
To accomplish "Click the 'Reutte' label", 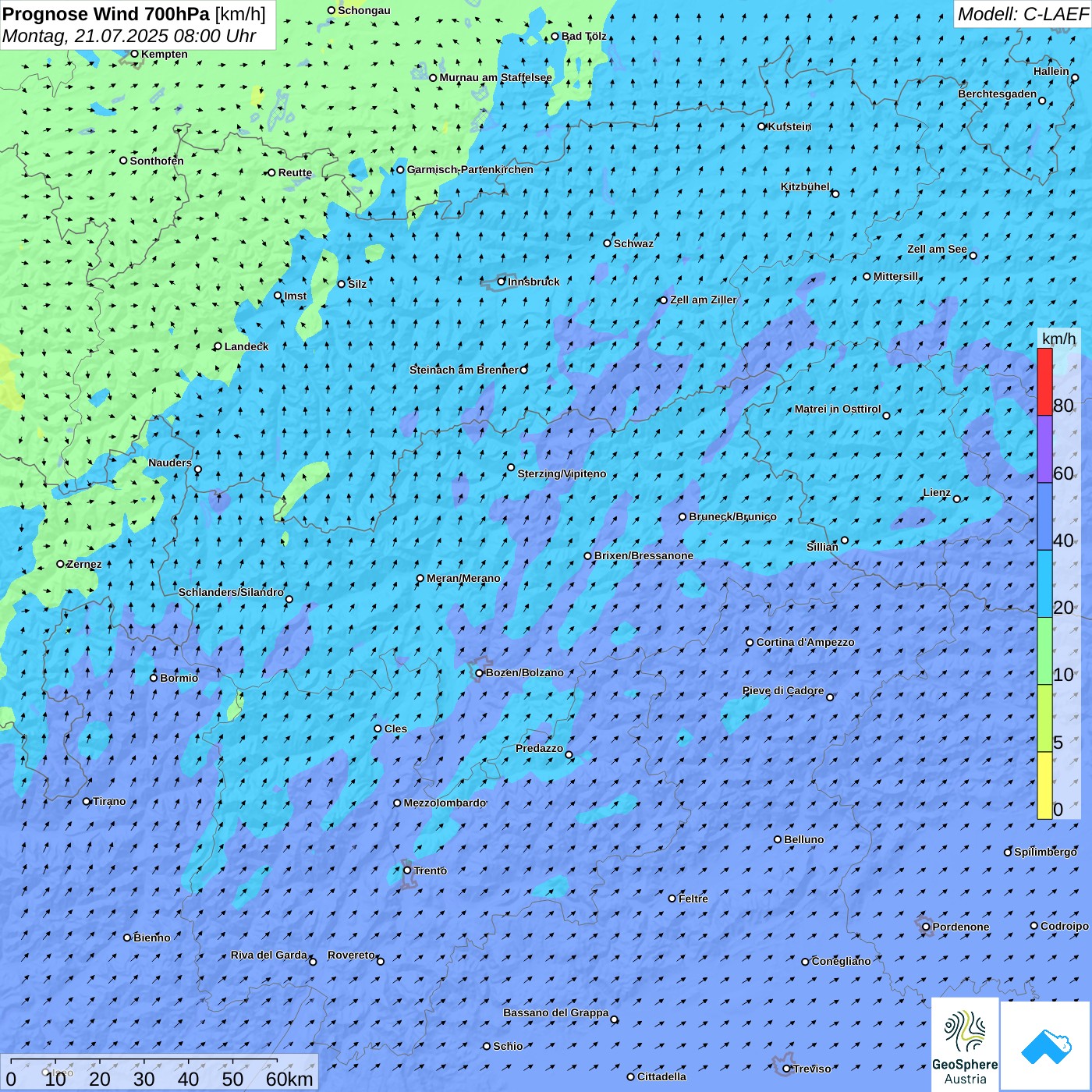I will point(296,172).
